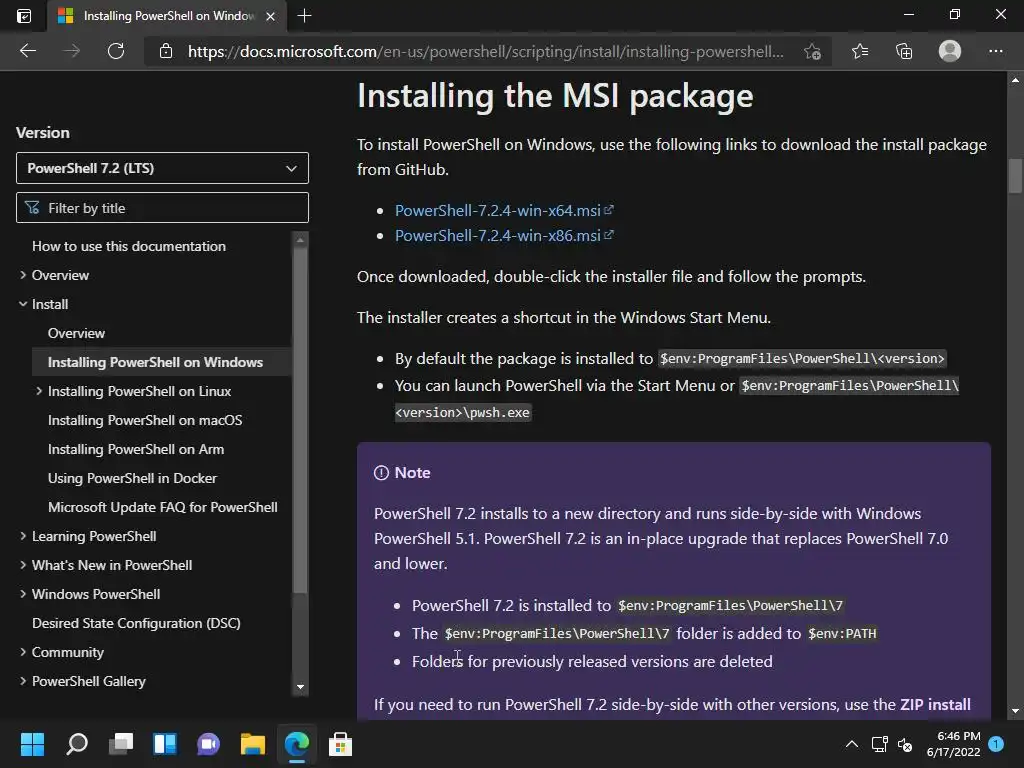Click the Filter by title field

[x=162, y=208]
